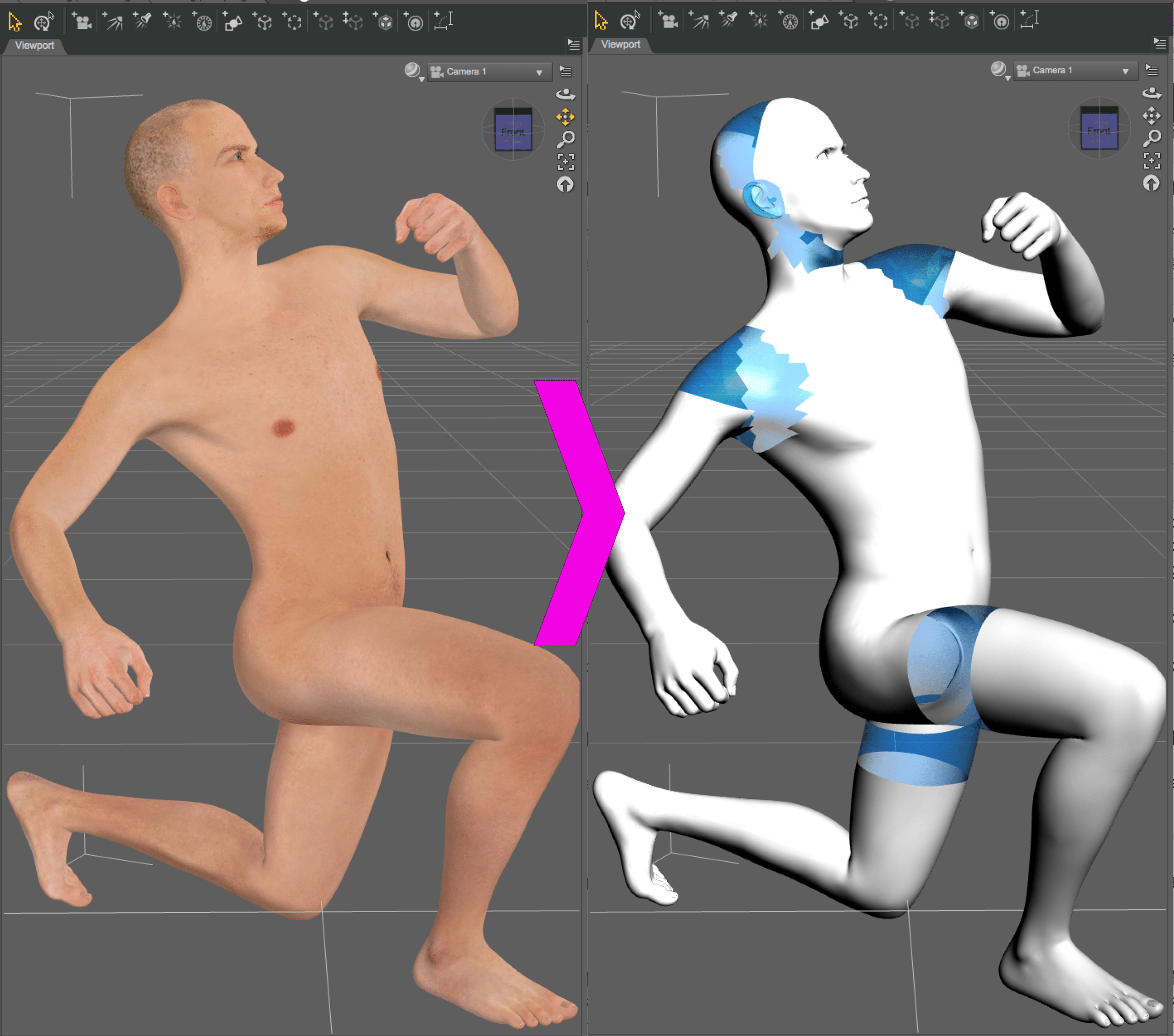This screenshot has width=1174, height=1036.
Task: Click Create New Spotlight in left toolbar
Action: click(143, 21)
